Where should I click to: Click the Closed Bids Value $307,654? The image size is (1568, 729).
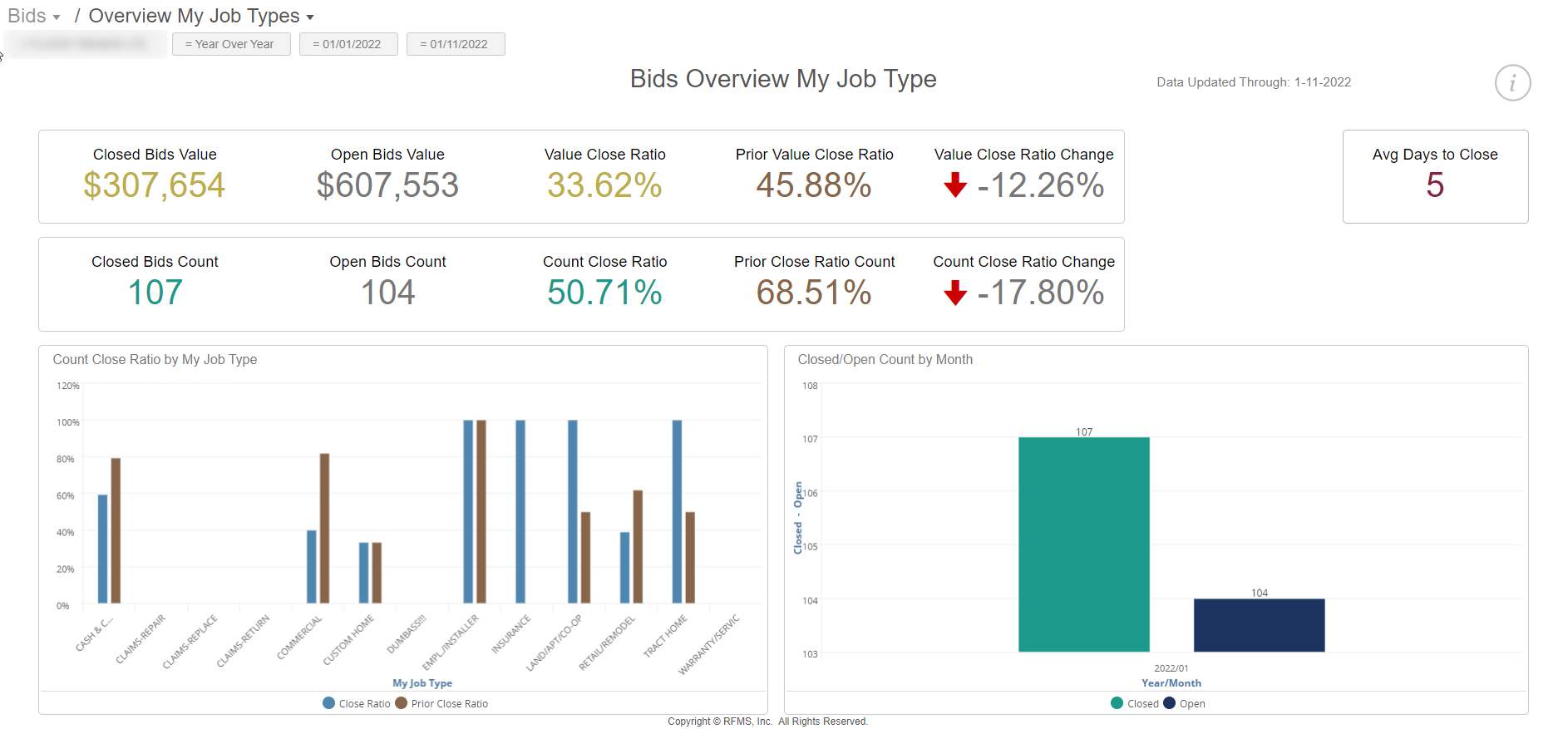[155, 185]
